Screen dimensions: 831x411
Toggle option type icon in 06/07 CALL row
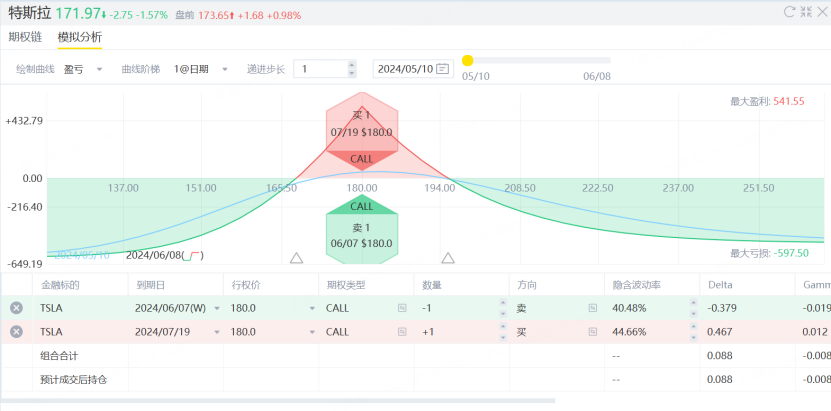[402, 308]
